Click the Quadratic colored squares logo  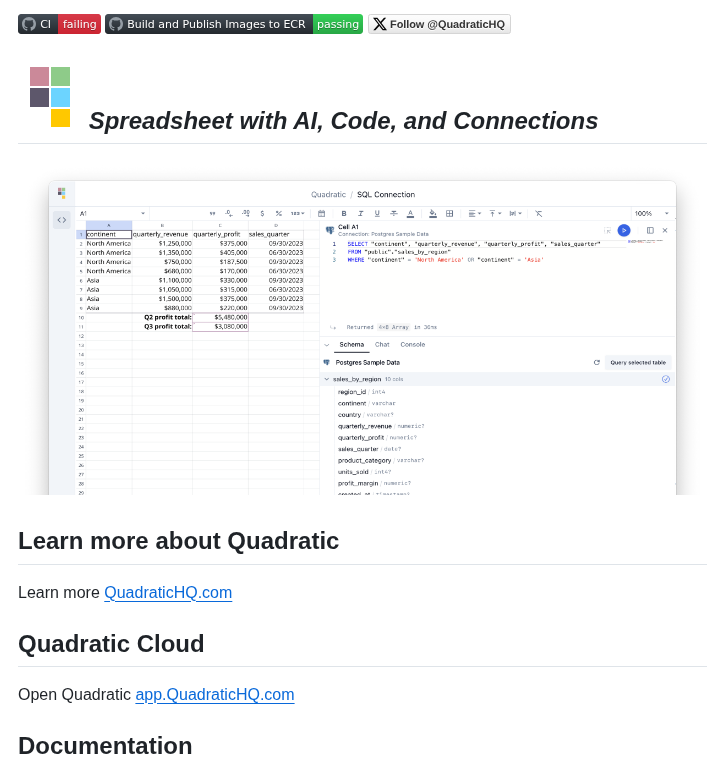coord(50,97)
